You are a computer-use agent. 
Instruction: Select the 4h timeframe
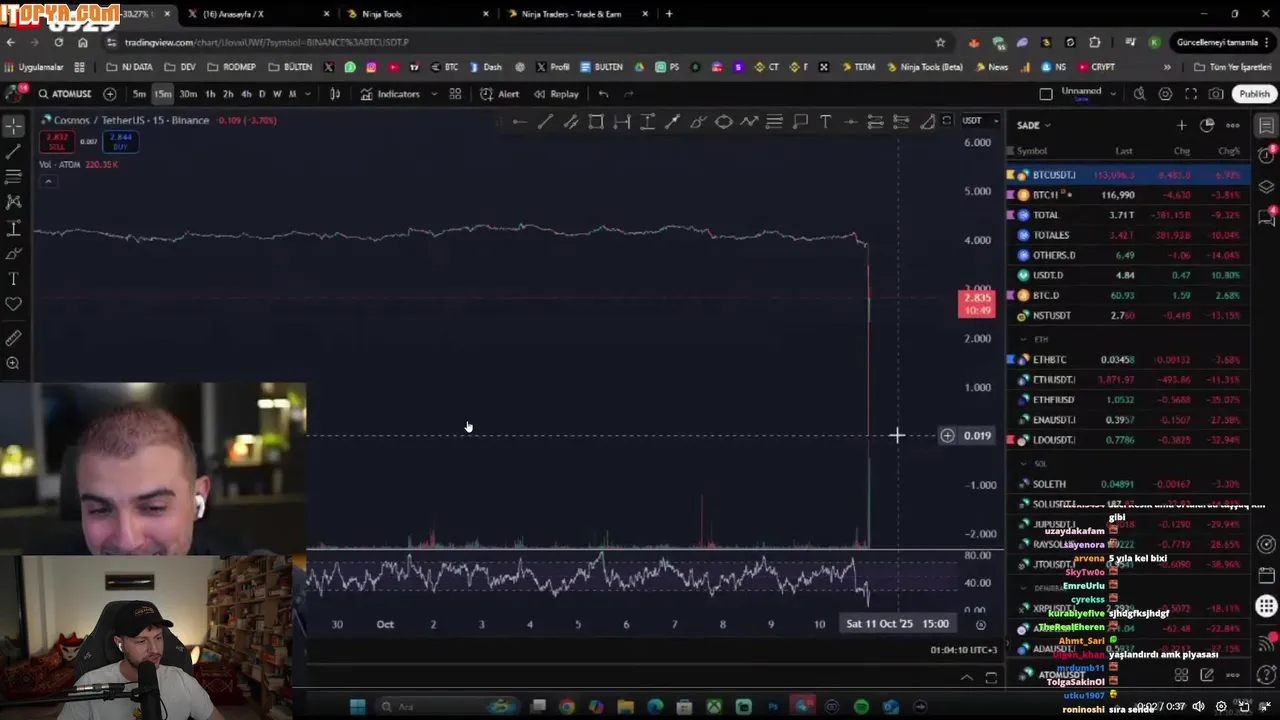pyautogui.click(x=246, y=94)
